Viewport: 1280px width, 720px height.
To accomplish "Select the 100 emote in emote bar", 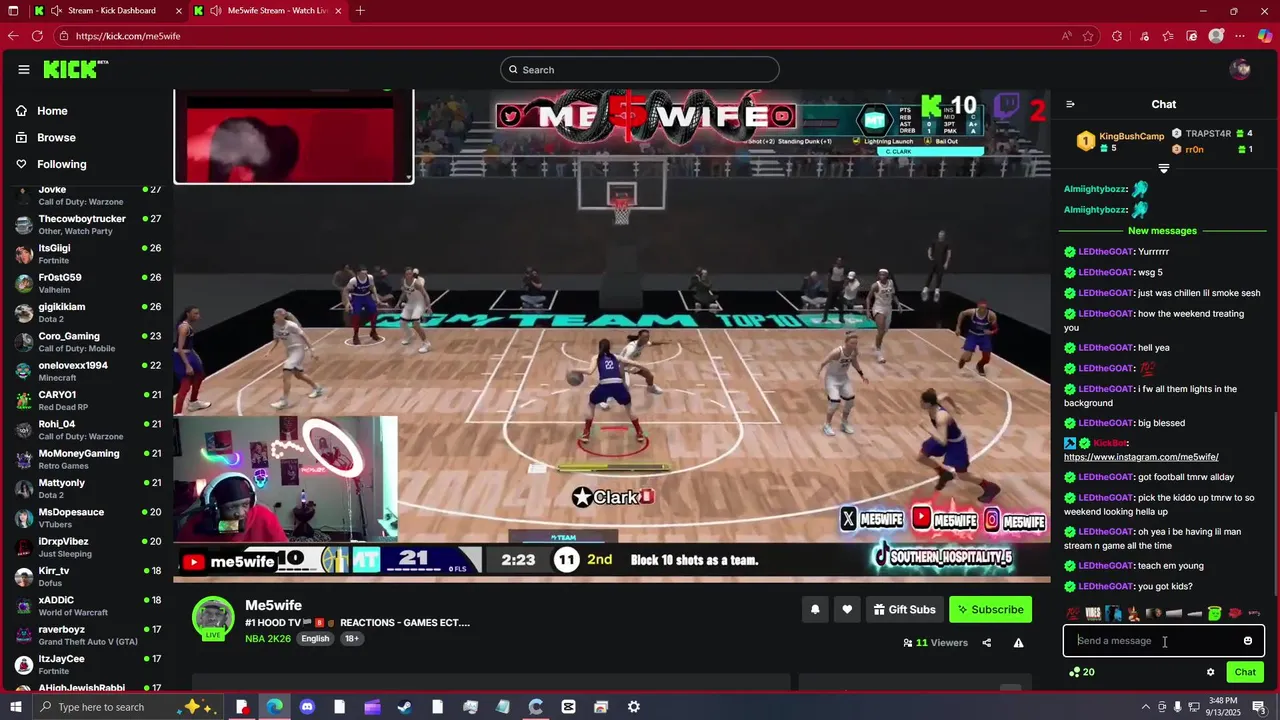I will coord(1073,613).
